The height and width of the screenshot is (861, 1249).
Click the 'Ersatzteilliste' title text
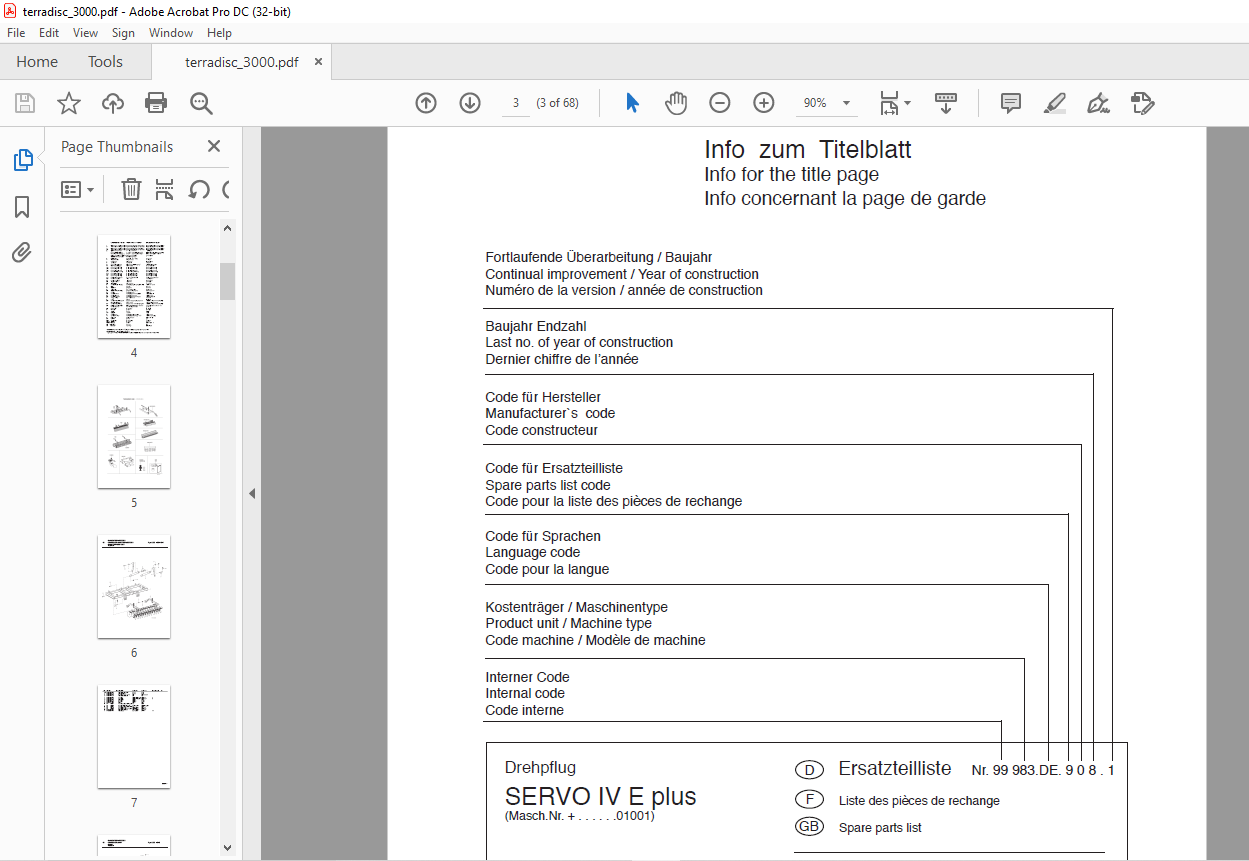tap(895, 769)
